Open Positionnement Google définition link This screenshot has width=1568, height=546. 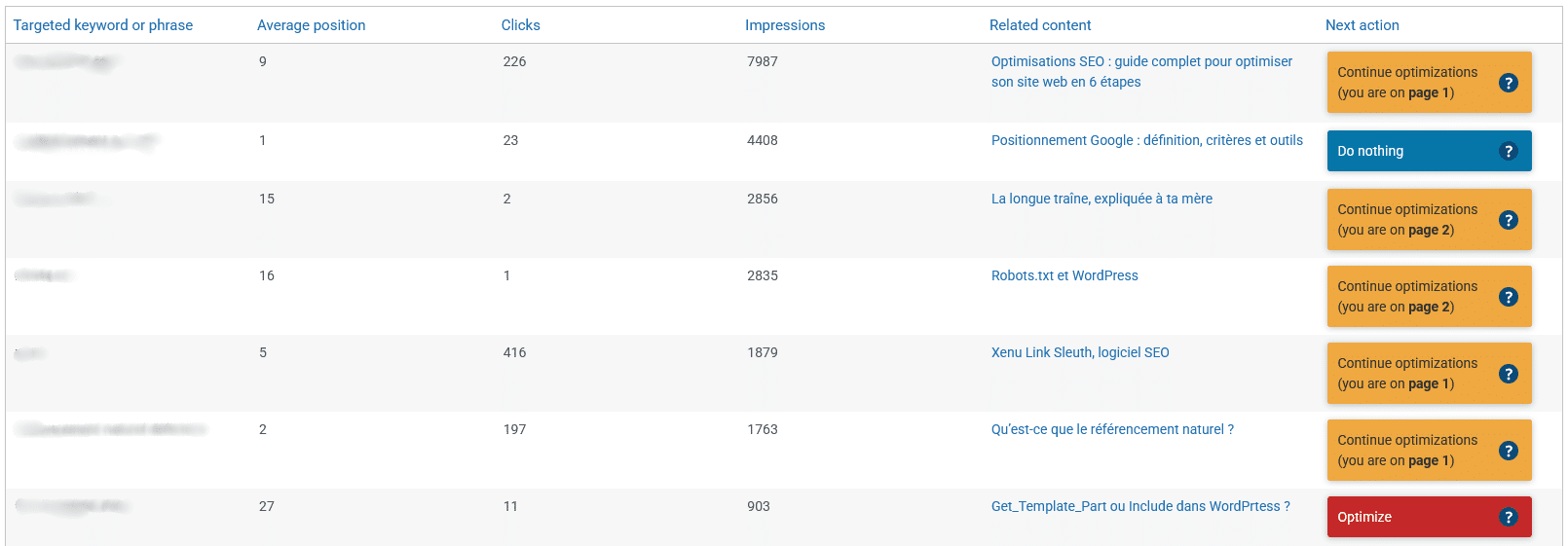[1147, 140]
